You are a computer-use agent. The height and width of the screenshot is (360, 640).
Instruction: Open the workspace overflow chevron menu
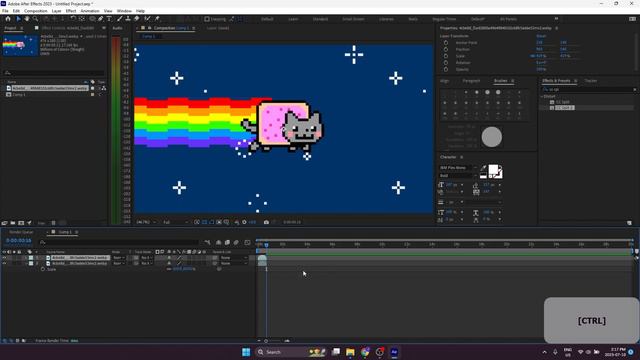556,19
